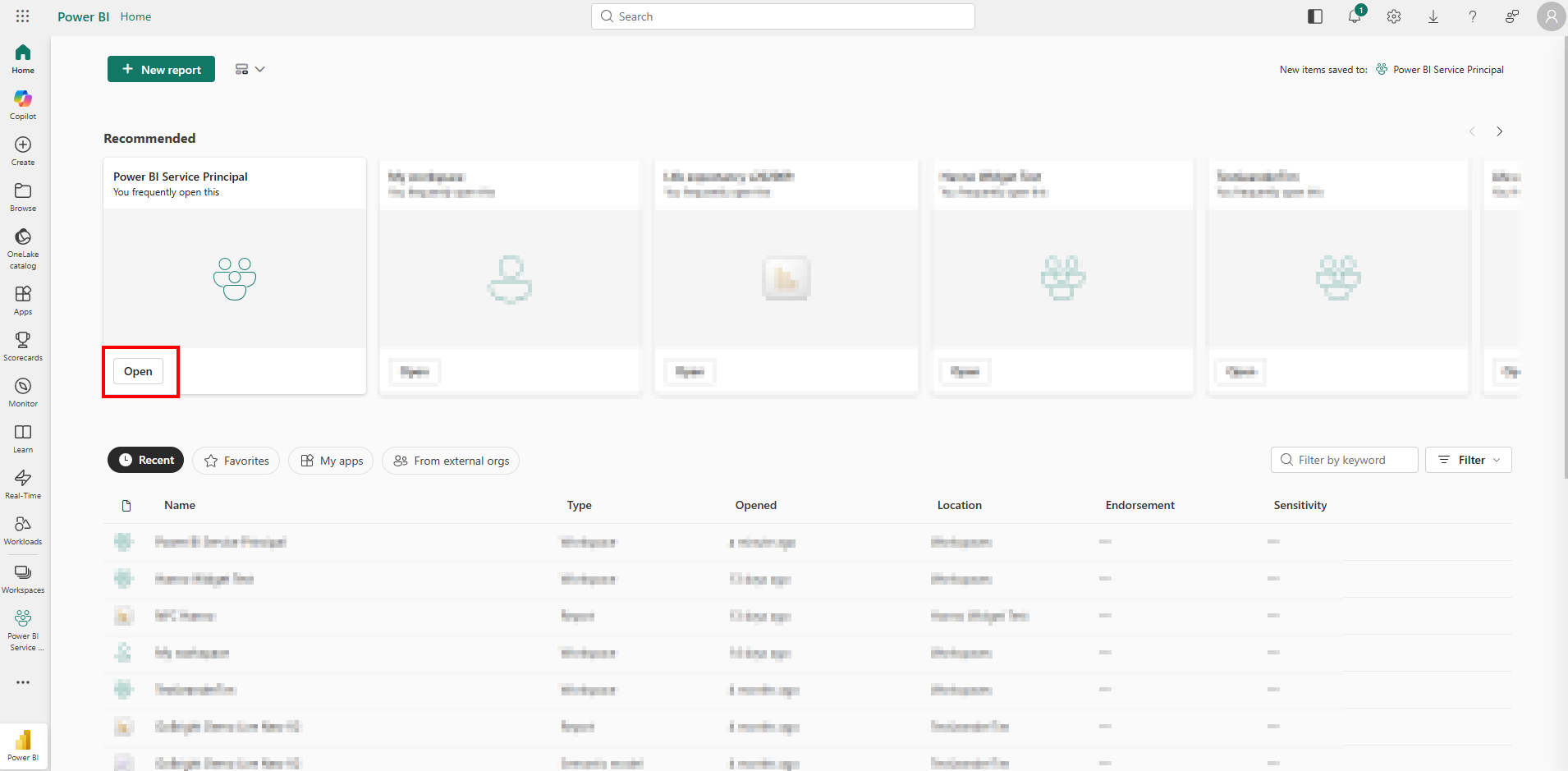Open the Real-Time hub
1568x771 pixels.
(x=23, y=484)
